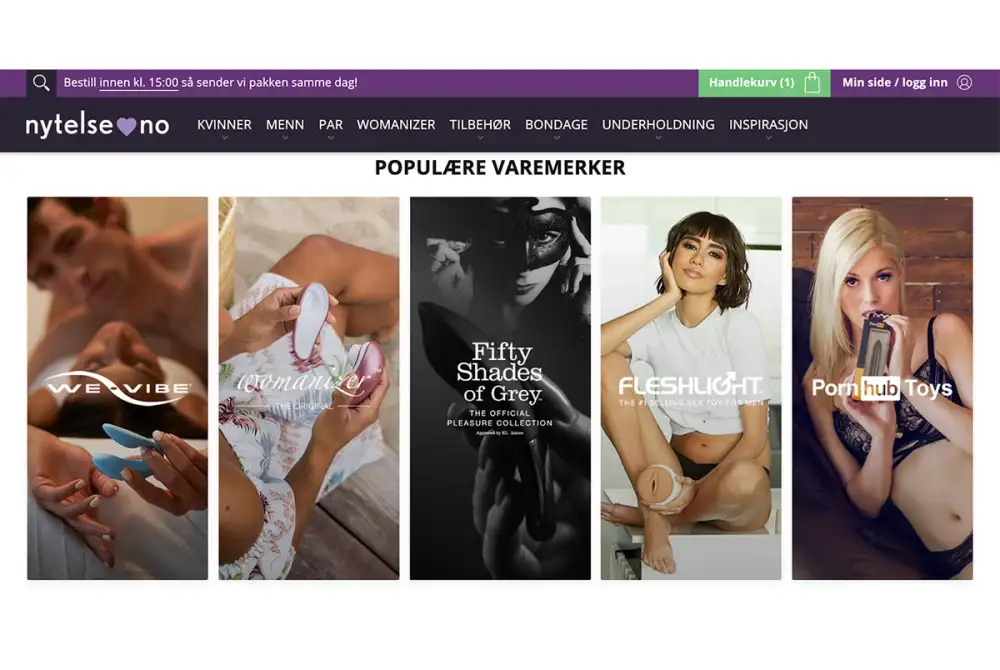The image size is (1000, 670).
Task: Click the search magnifier icon
Action: (x=41, y=83)
